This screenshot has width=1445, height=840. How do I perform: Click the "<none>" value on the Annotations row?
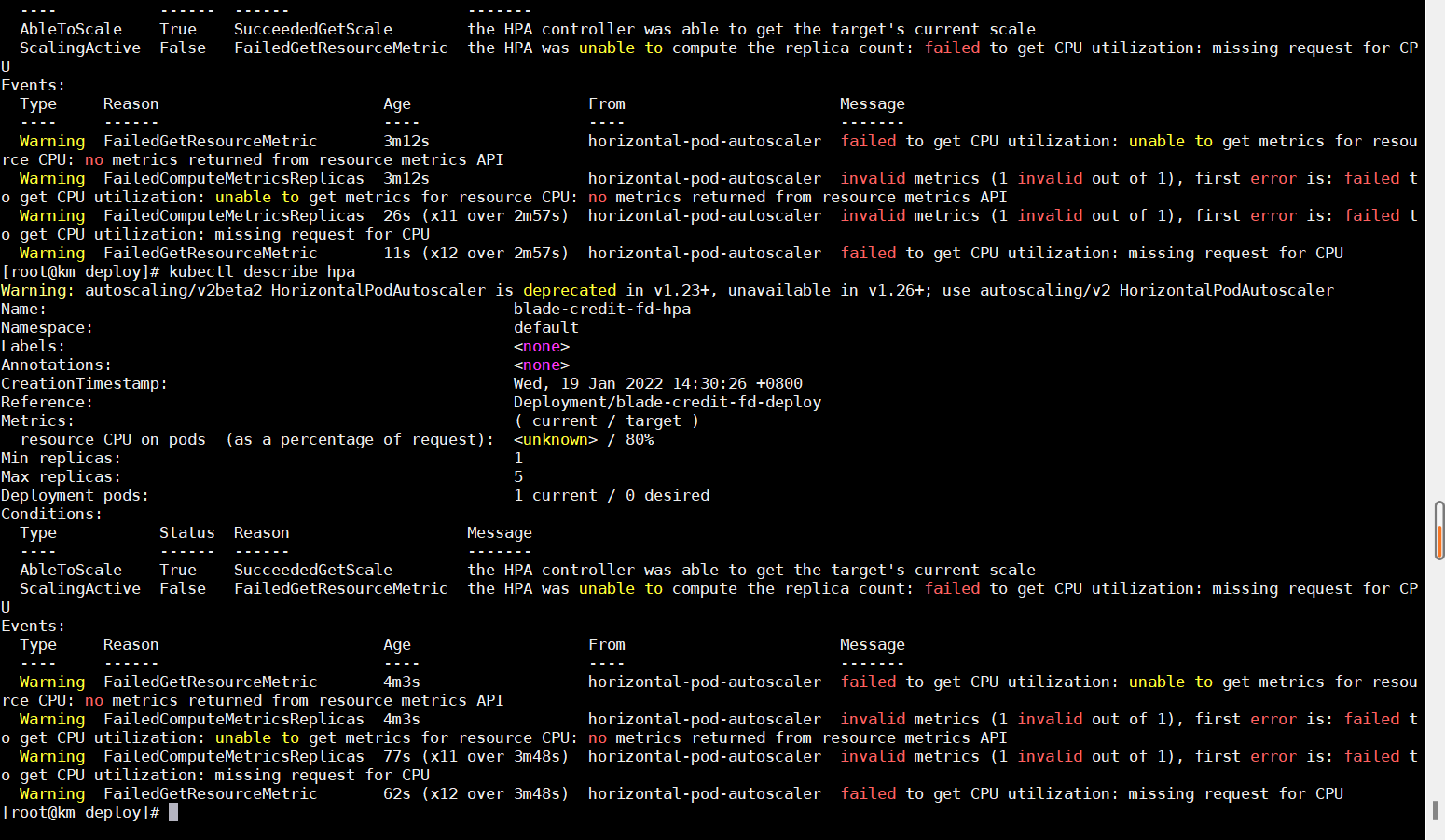tap(542, 365)
